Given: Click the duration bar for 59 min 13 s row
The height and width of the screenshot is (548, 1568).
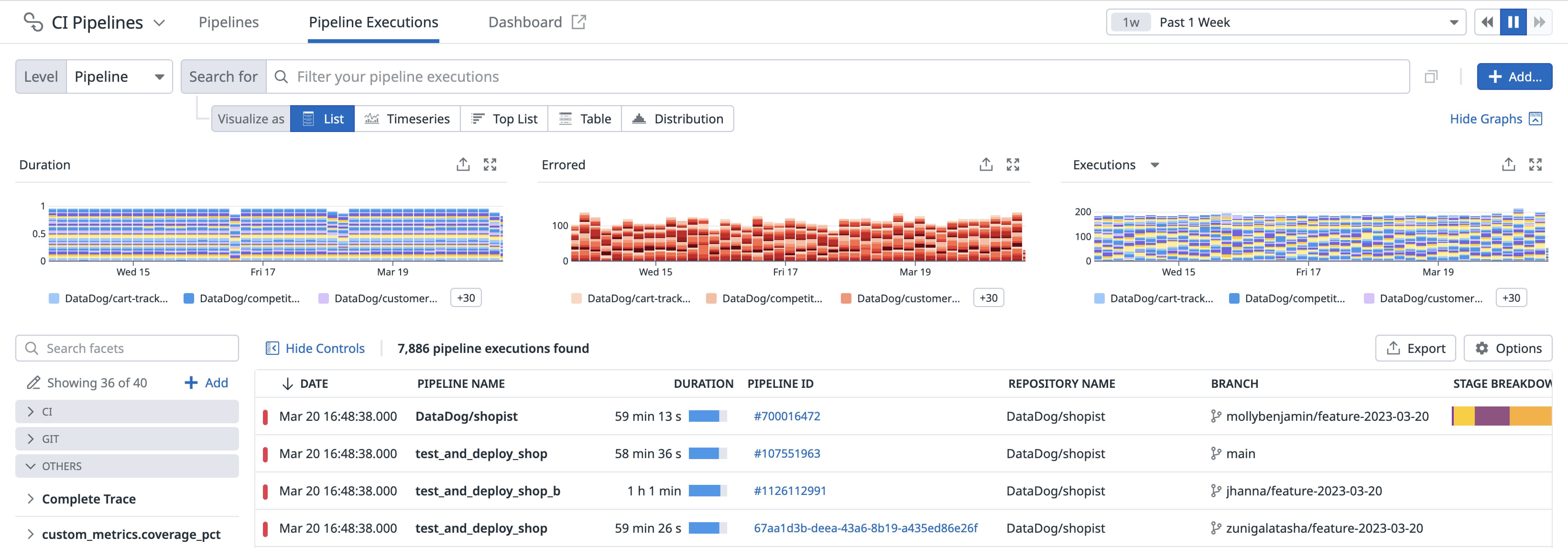Looking at the screenshot, I should coord(708,416).
